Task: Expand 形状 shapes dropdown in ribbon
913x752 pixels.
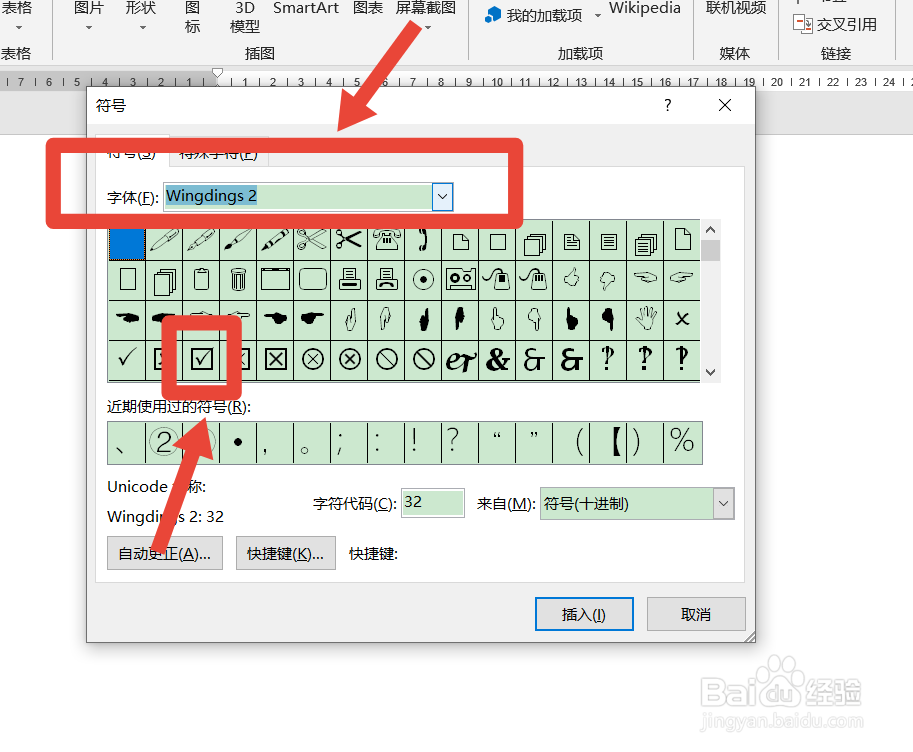Action: 143,27
